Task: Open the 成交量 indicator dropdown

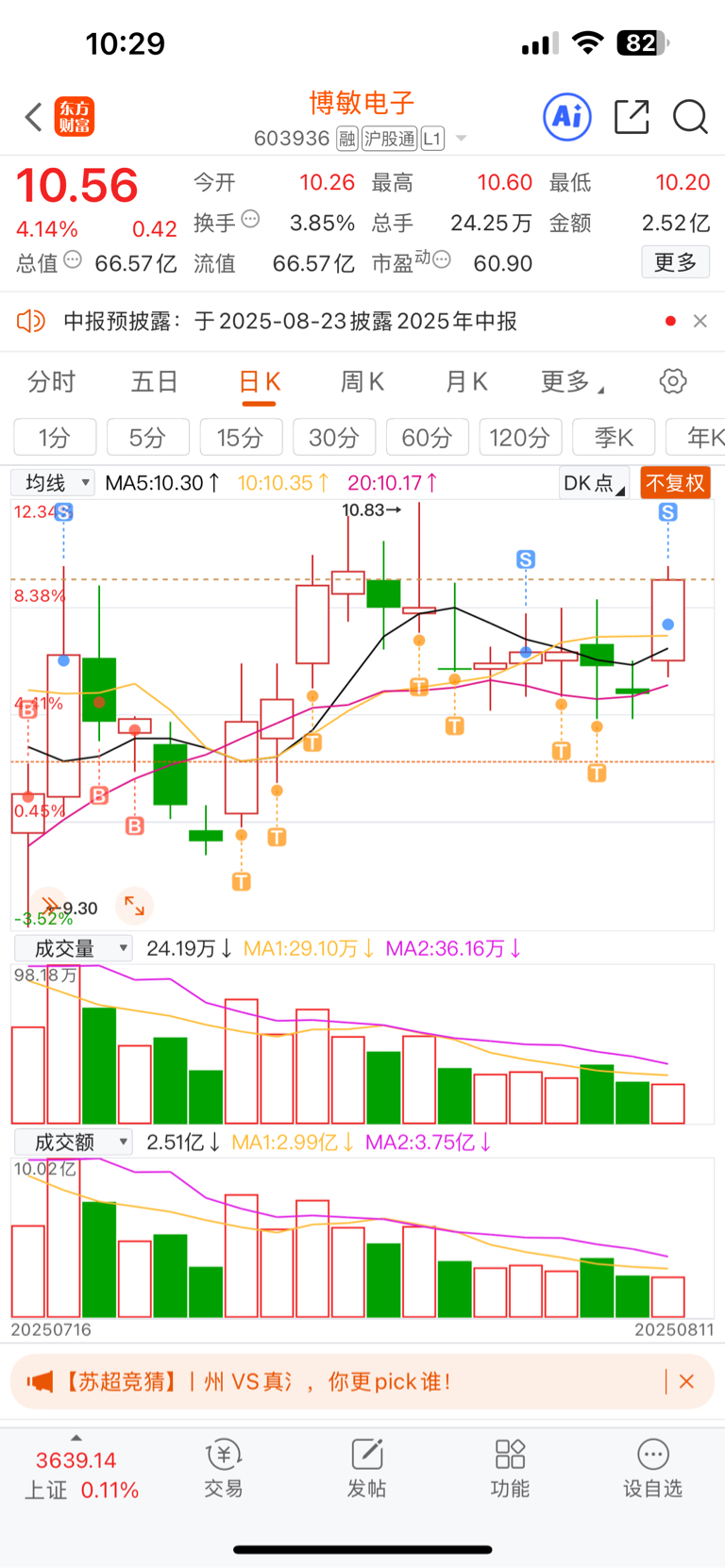Action: pyautogui.click(x=74, y=948)
